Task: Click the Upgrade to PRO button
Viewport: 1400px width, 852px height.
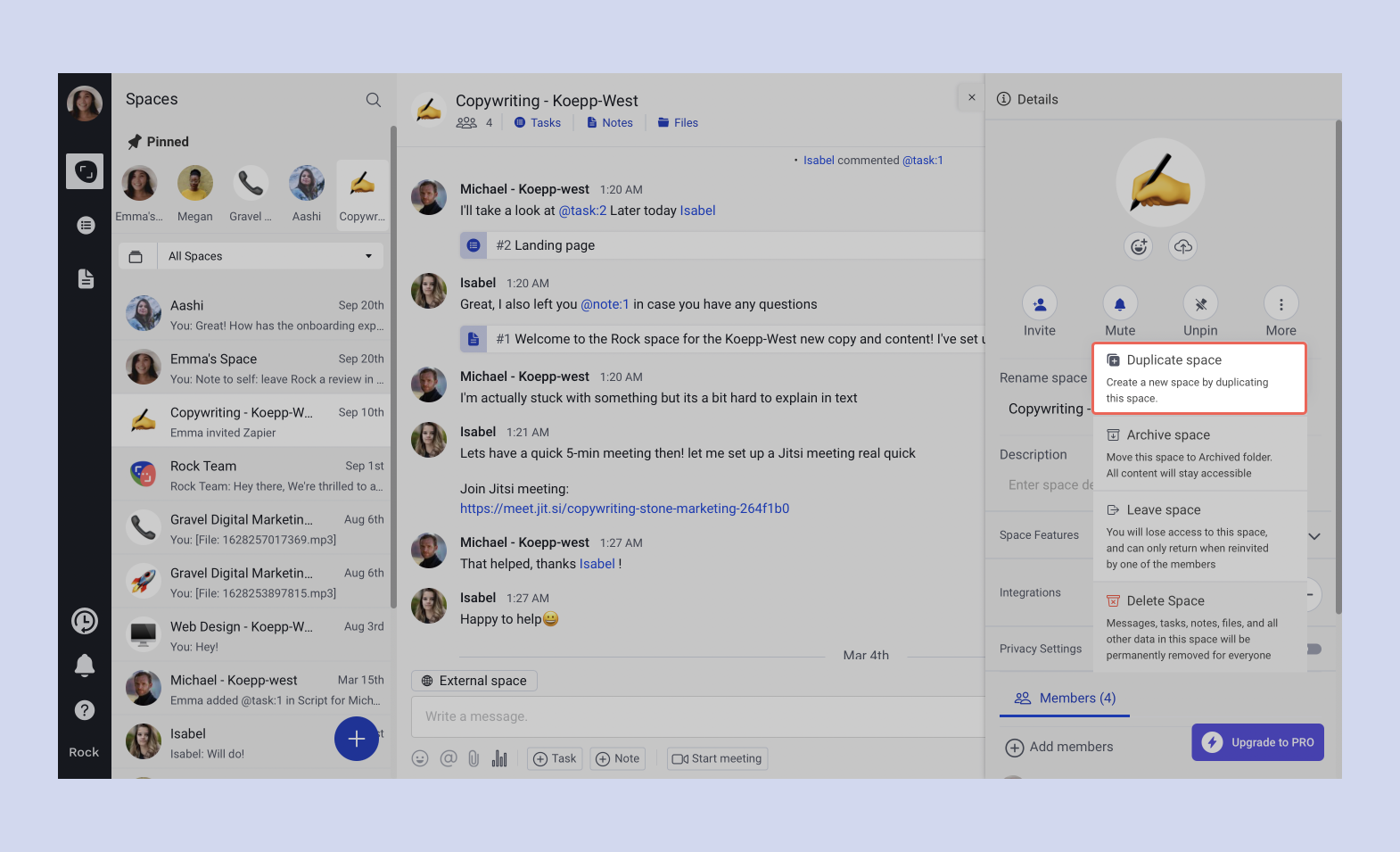Action: coord(1257,742)
